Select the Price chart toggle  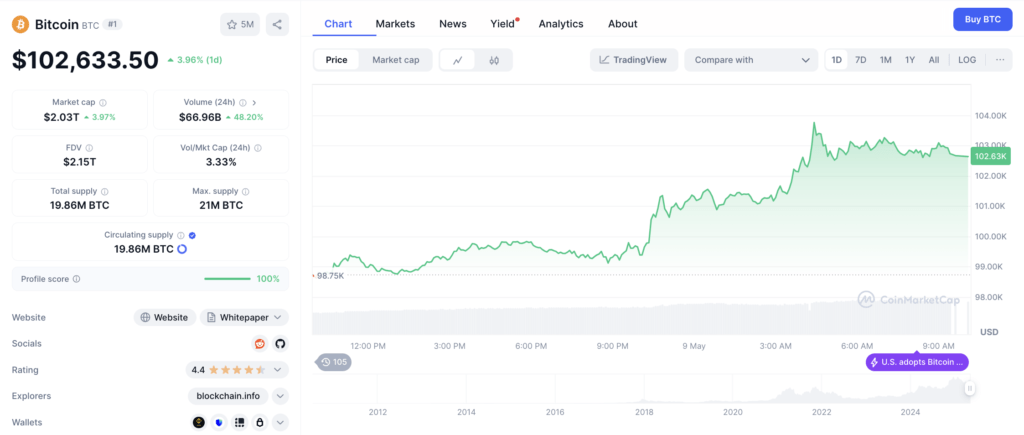pos(337,60)
